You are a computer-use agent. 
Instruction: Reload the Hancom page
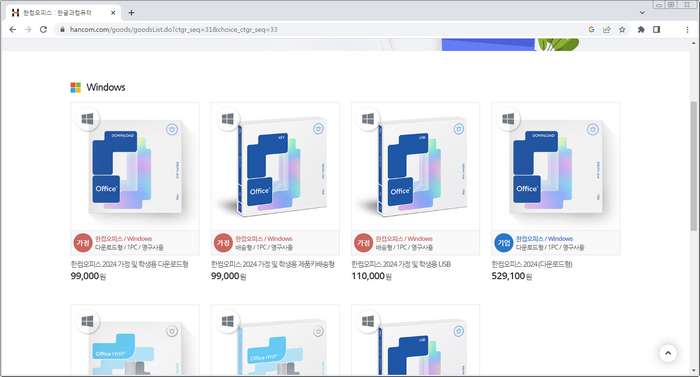point(43,29)
